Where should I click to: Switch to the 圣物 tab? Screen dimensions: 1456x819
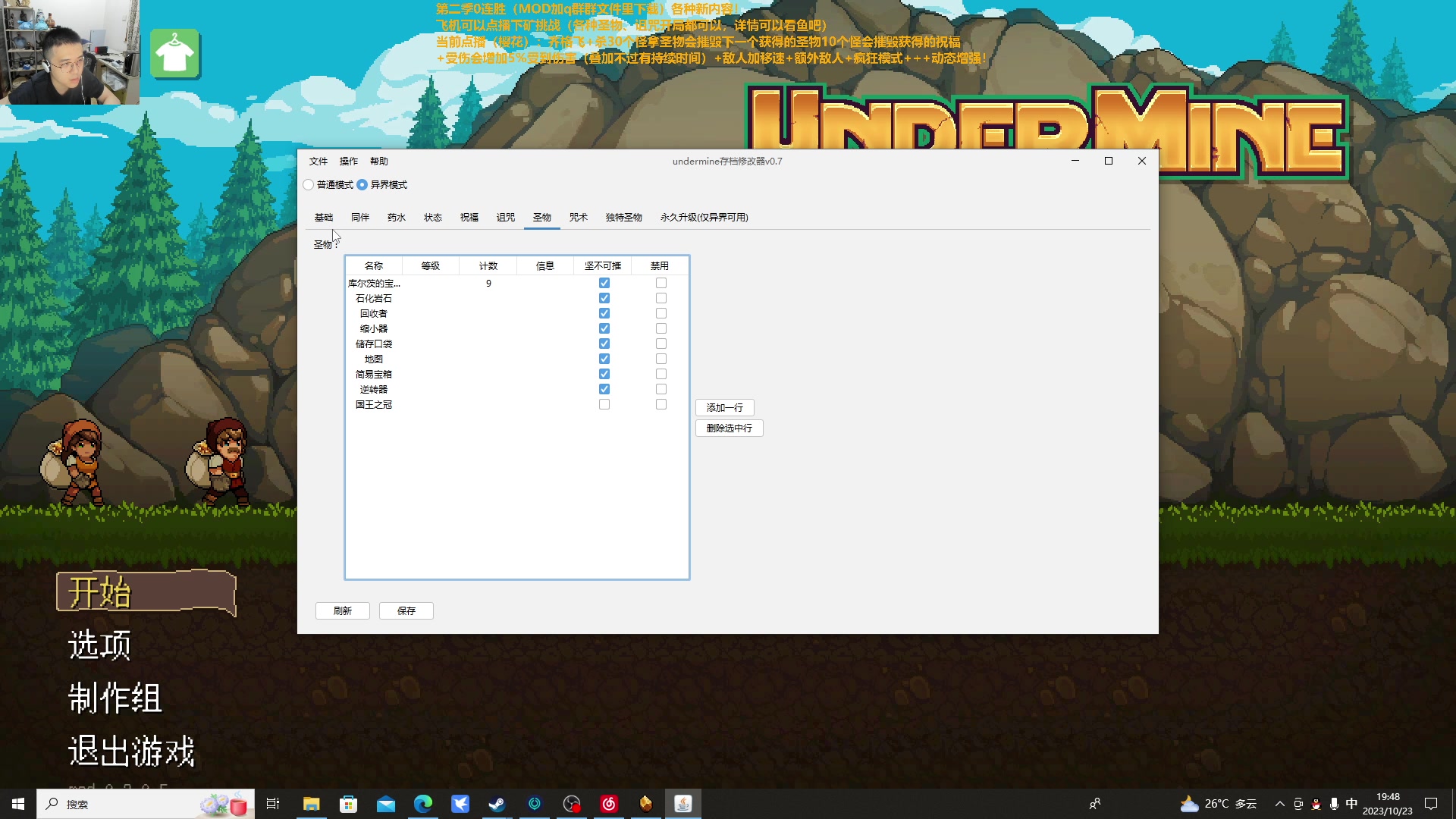pos(542,218)
